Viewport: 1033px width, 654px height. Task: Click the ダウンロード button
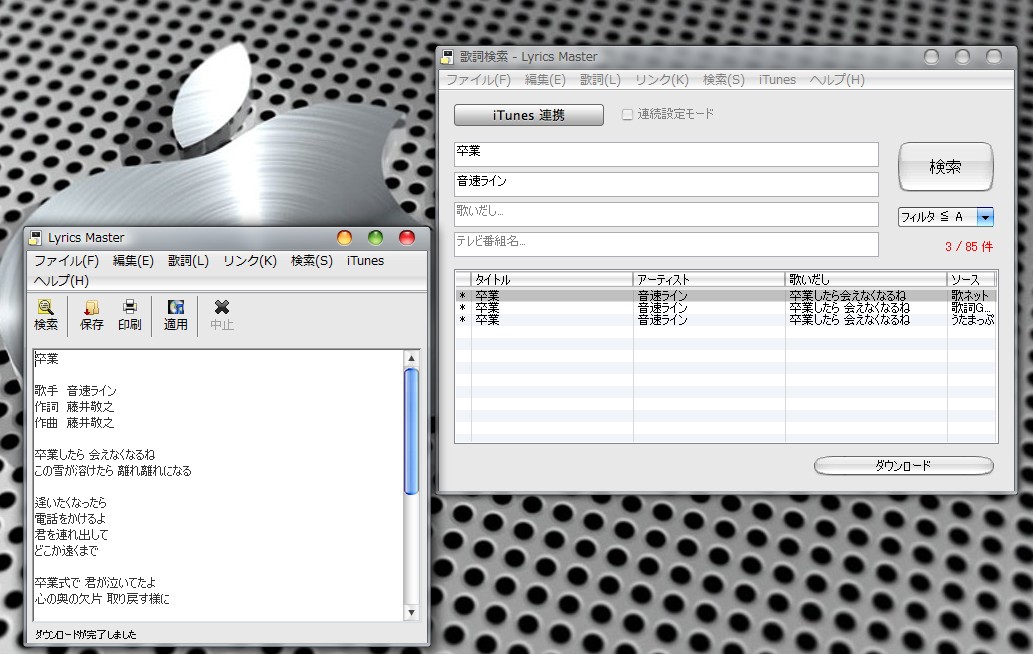tap(903, 466)
